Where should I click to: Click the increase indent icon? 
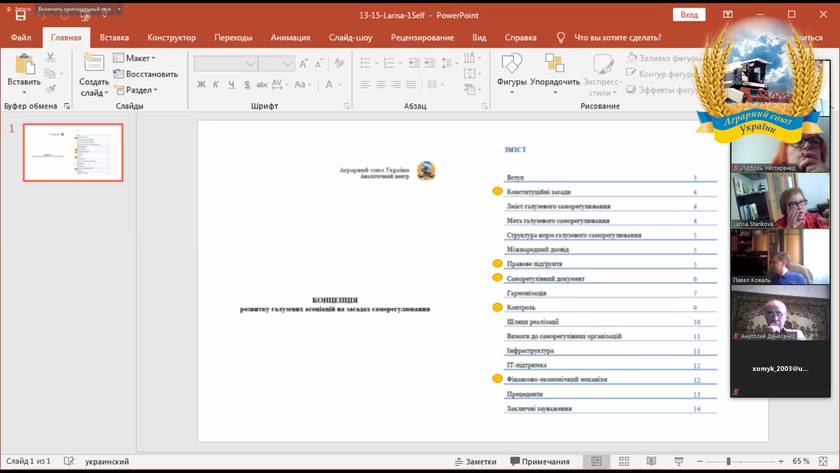430,63
